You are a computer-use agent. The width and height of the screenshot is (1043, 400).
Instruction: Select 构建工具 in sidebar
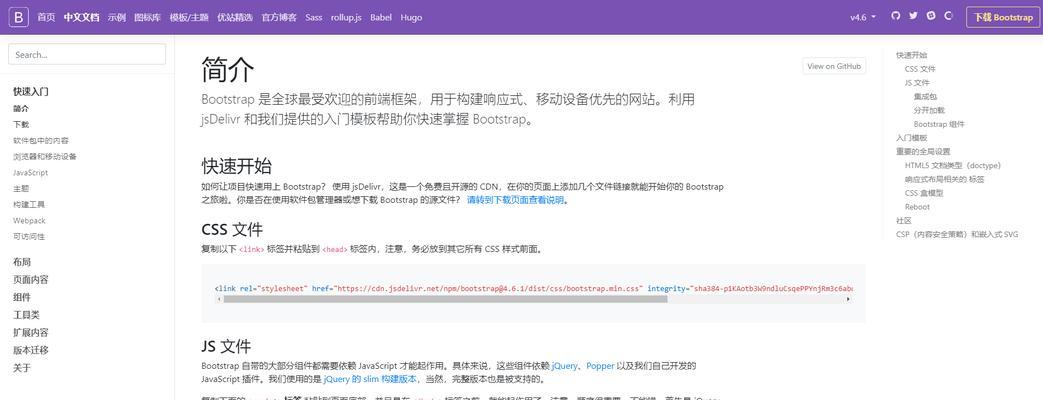click(29, 204)
